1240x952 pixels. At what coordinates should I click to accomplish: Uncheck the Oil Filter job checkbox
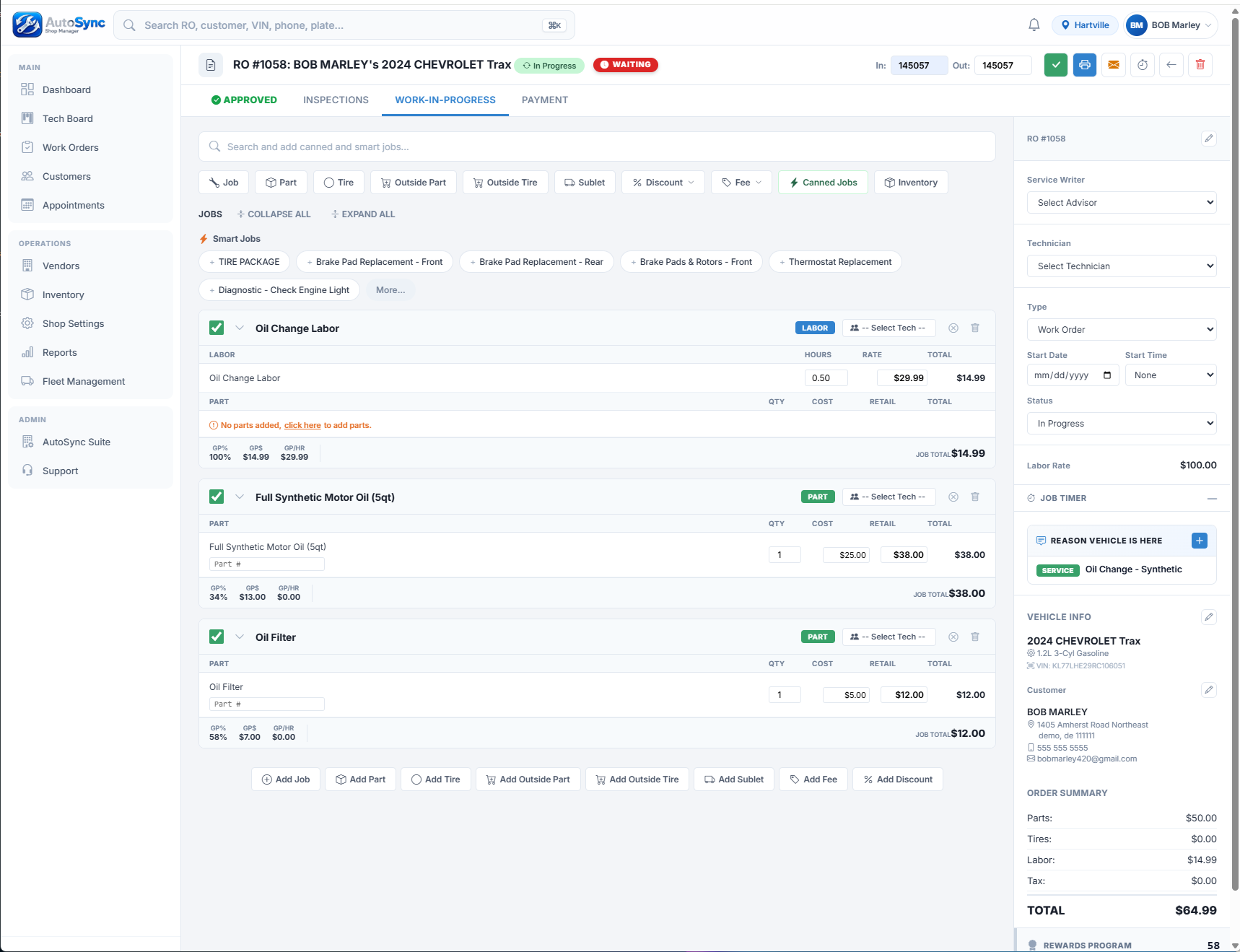[x=217, y=637]
